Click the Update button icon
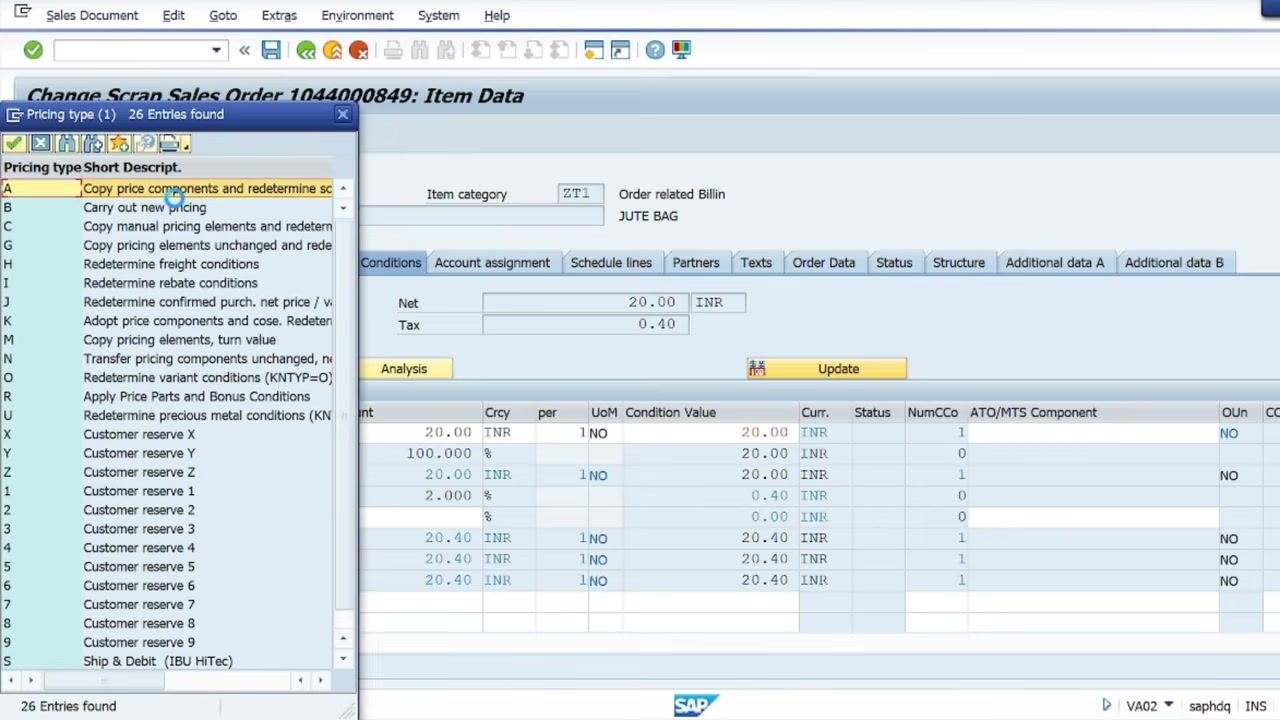1280x720 pixels. (757, 369)
